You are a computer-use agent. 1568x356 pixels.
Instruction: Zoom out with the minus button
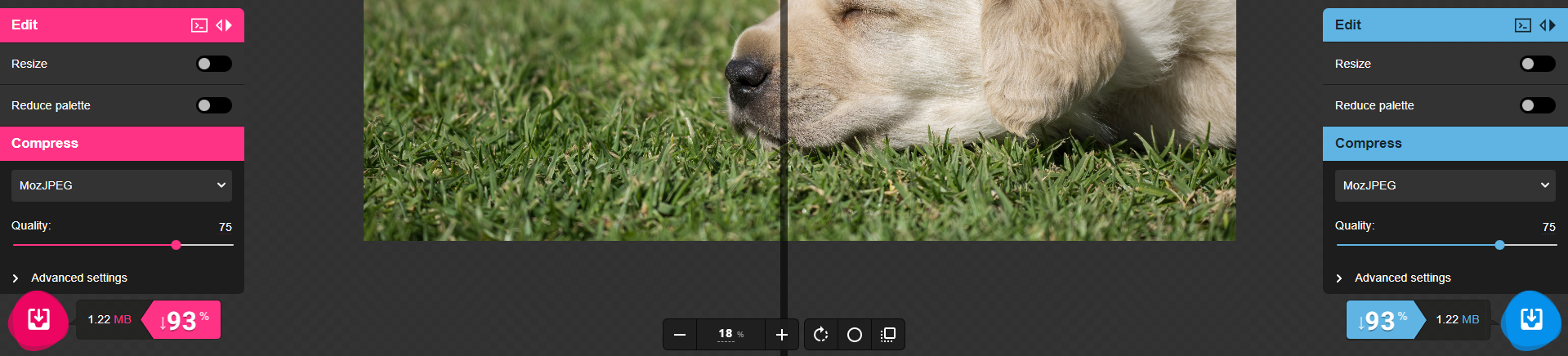click(680, 335)
